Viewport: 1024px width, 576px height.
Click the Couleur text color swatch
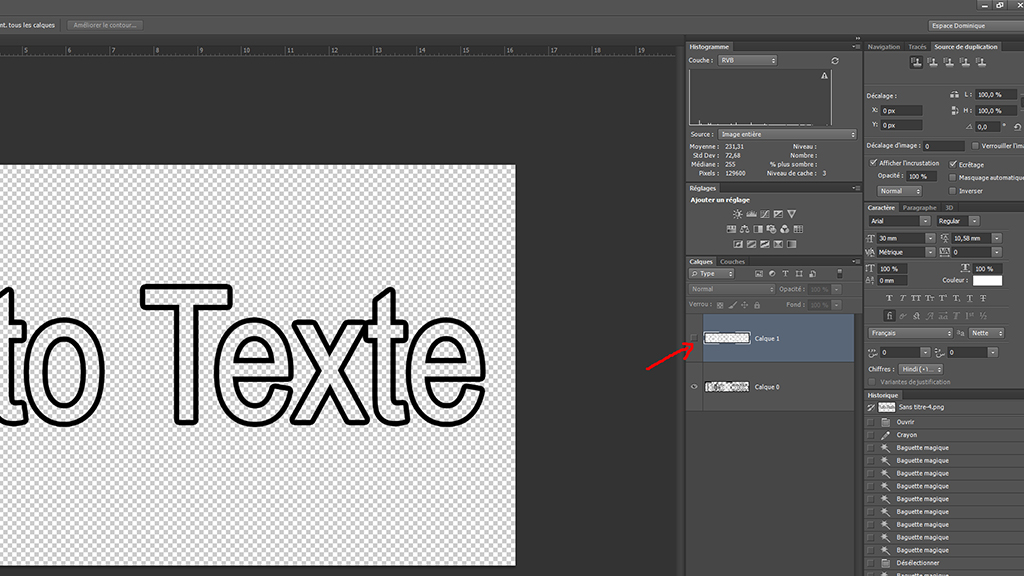coord(987,280)
